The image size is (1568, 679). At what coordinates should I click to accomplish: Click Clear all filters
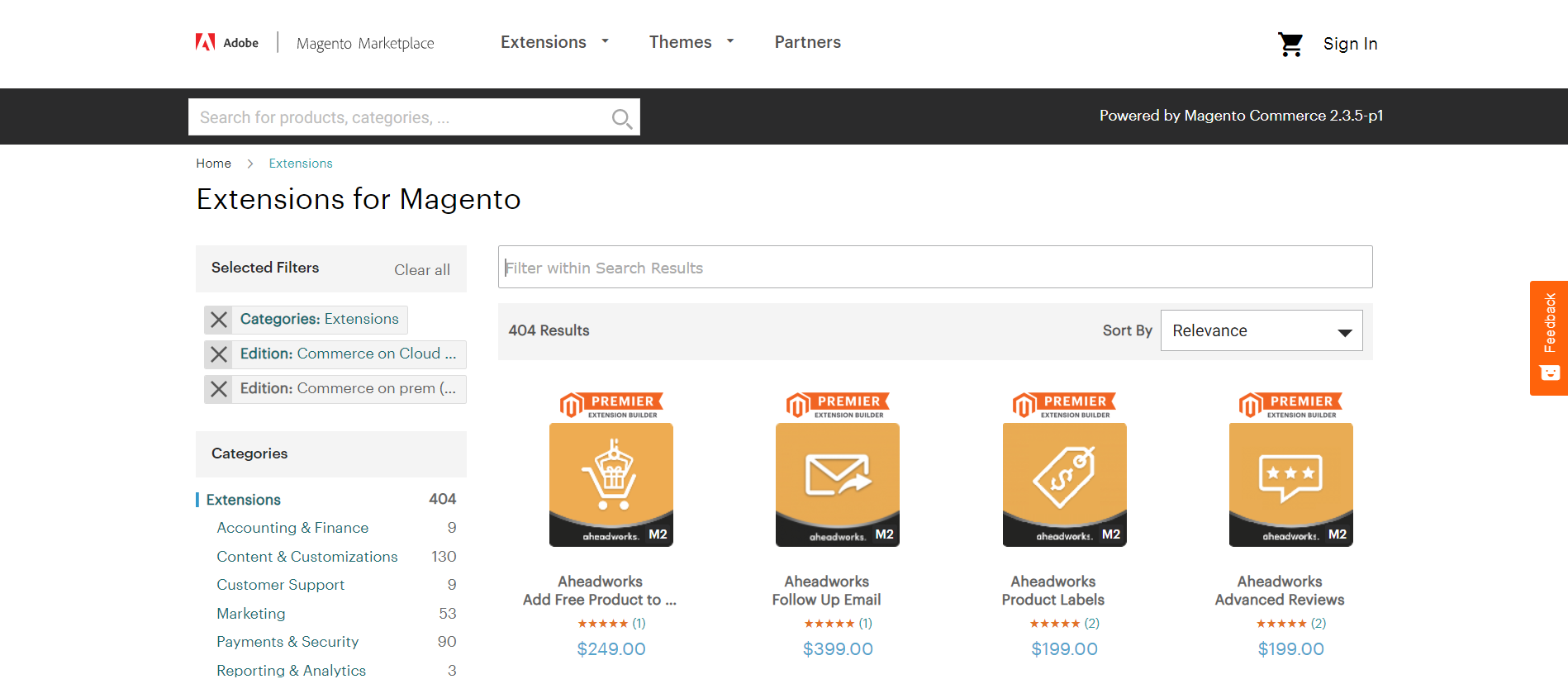[422, 270]
